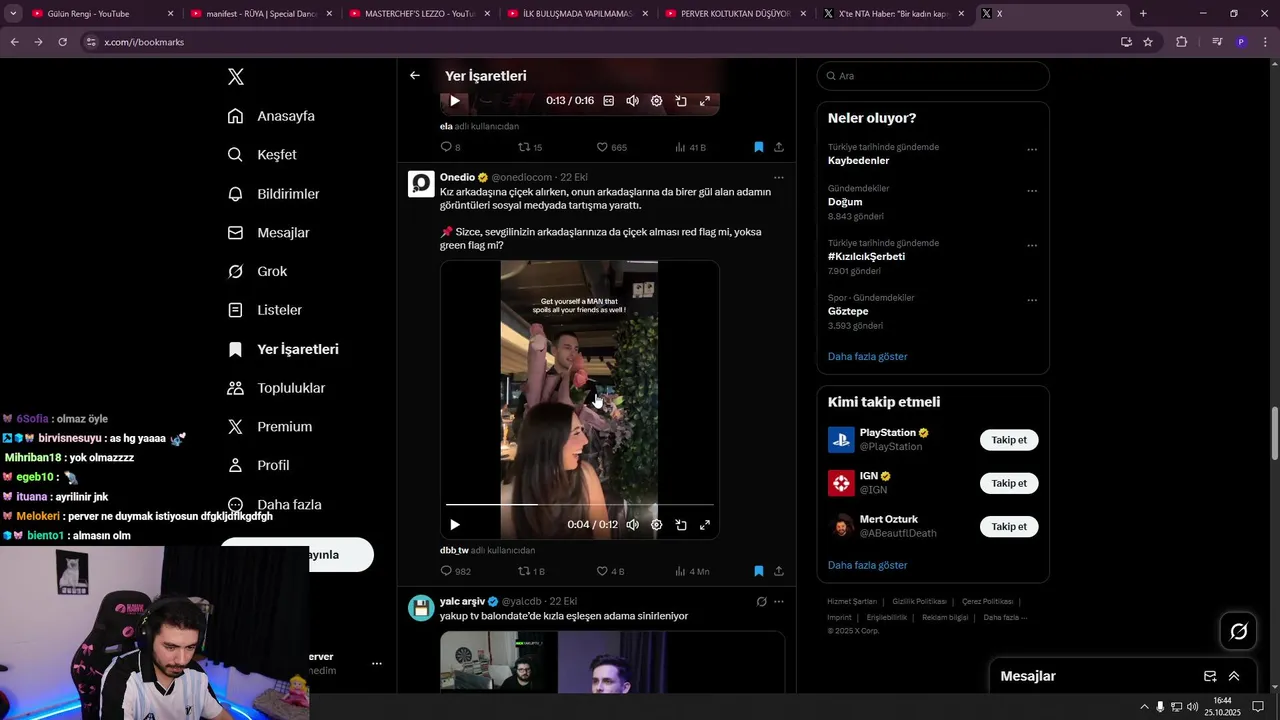Open Gizlilik Politikası link

tap(919, 602)
